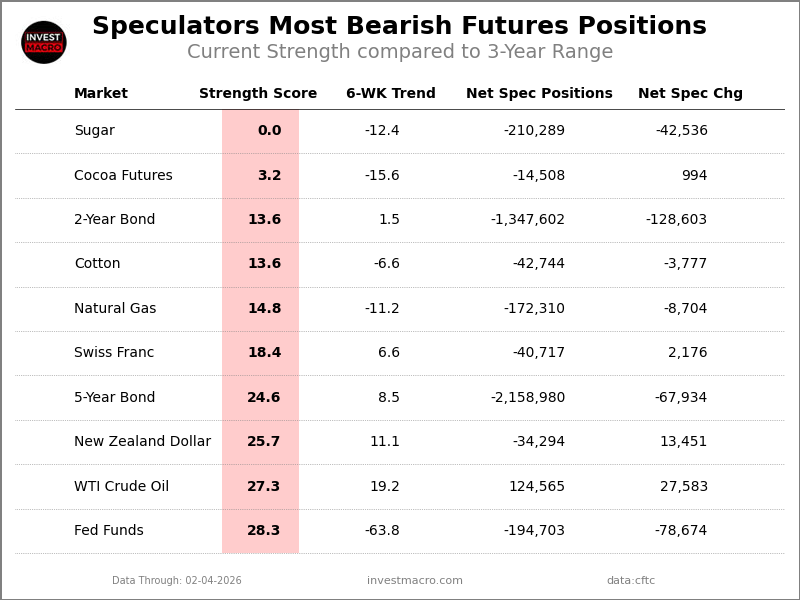Select the Swiss Franc market label
800x600 pixels.
[114, 353]
